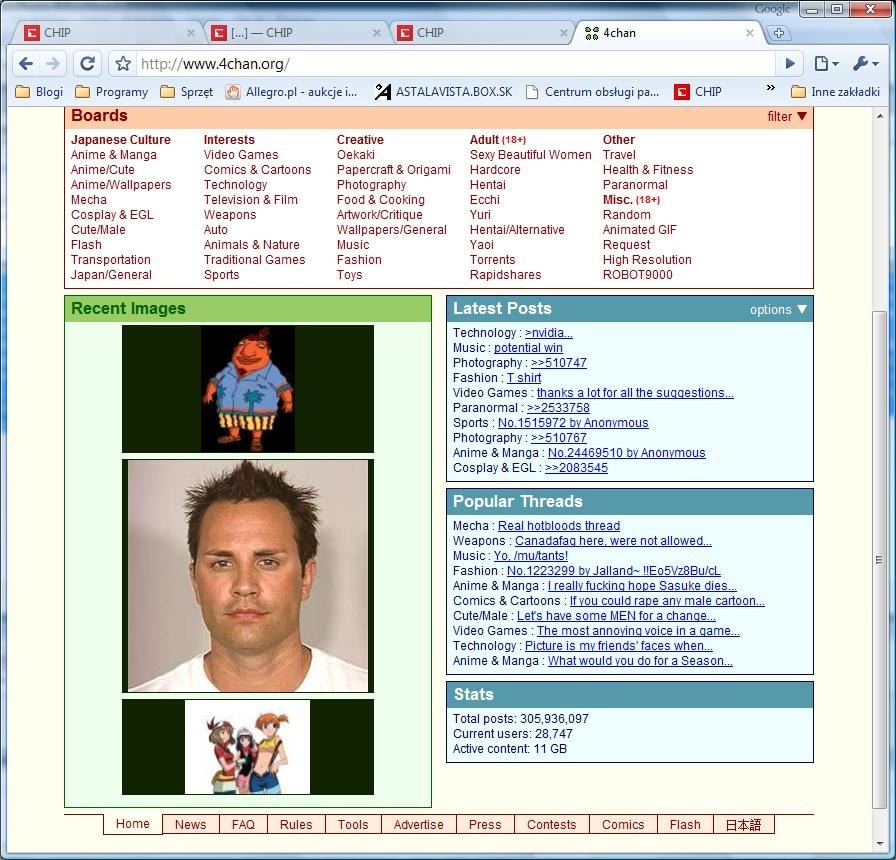The image size is (896, 860).
Task: Open the Anime & Manga board
Action: pyautogui.click(x=114, y=155)
